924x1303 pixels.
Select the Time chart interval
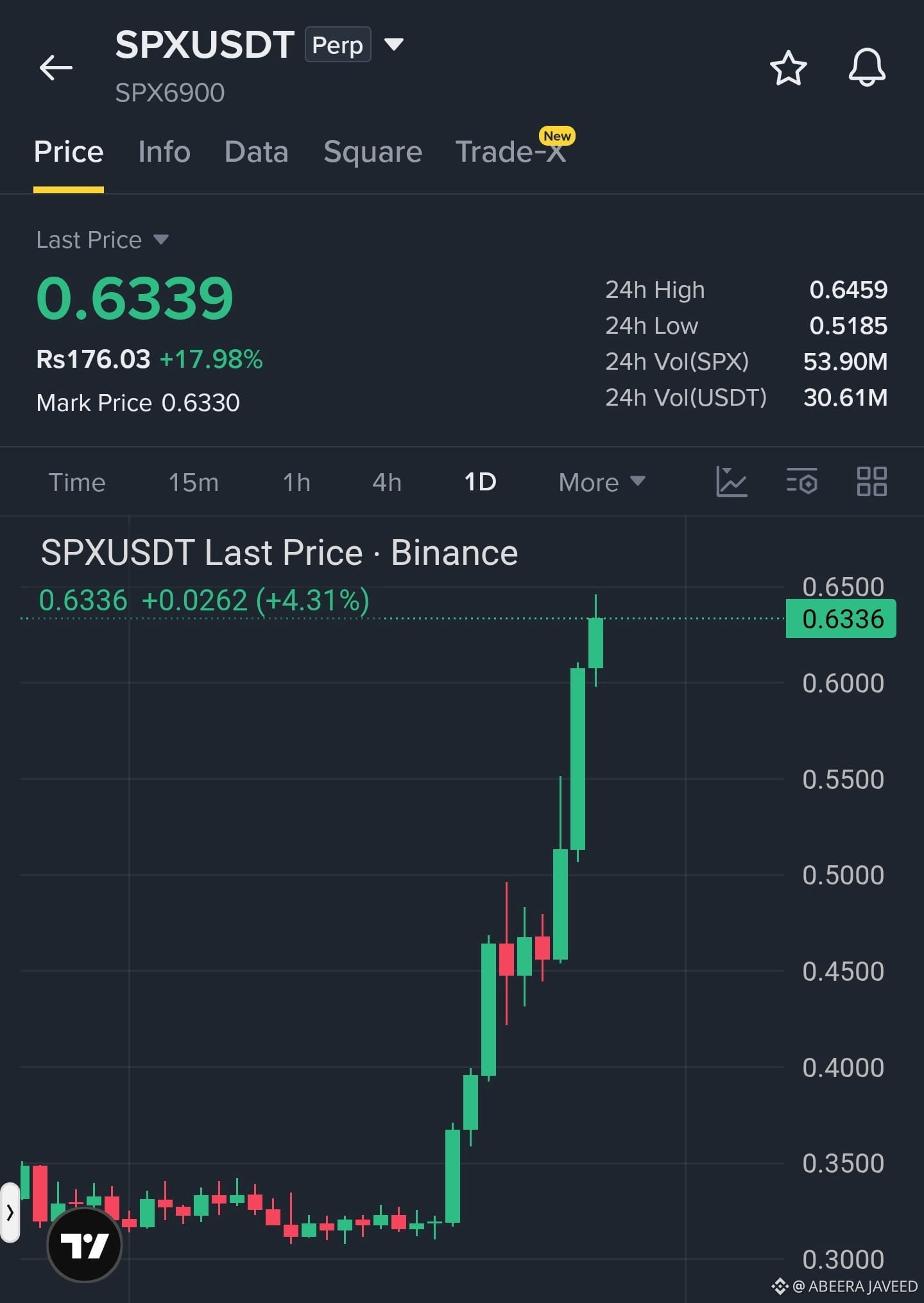[x=77, y=482]
